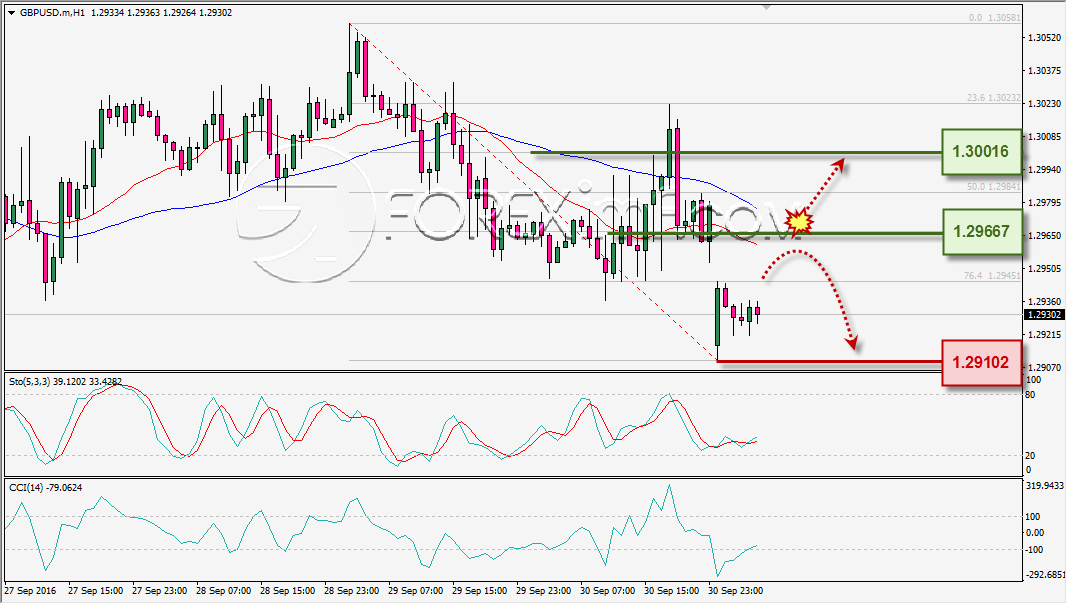Click the Fibonacci label 76.4 1.29451
The image size is (1067, 604).
click(x=992, y=275)
